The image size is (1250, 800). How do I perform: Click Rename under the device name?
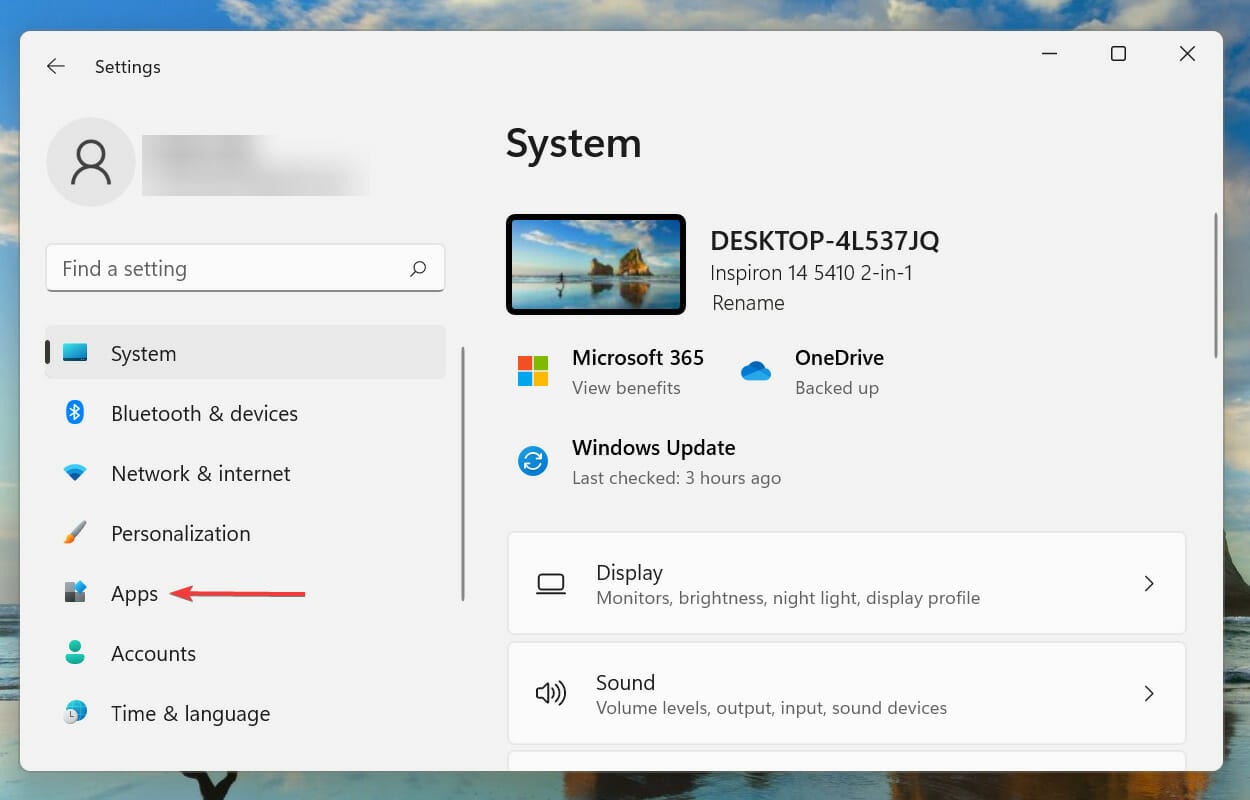748,302
